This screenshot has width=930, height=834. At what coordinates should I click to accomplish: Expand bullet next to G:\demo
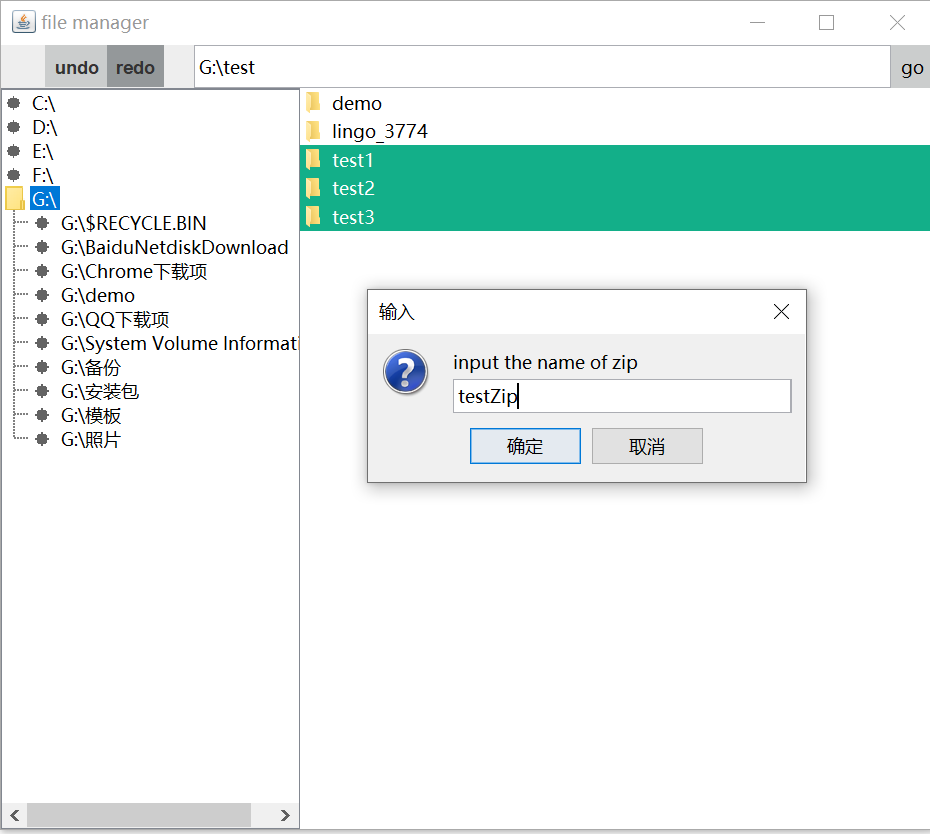tap(42, 295)
